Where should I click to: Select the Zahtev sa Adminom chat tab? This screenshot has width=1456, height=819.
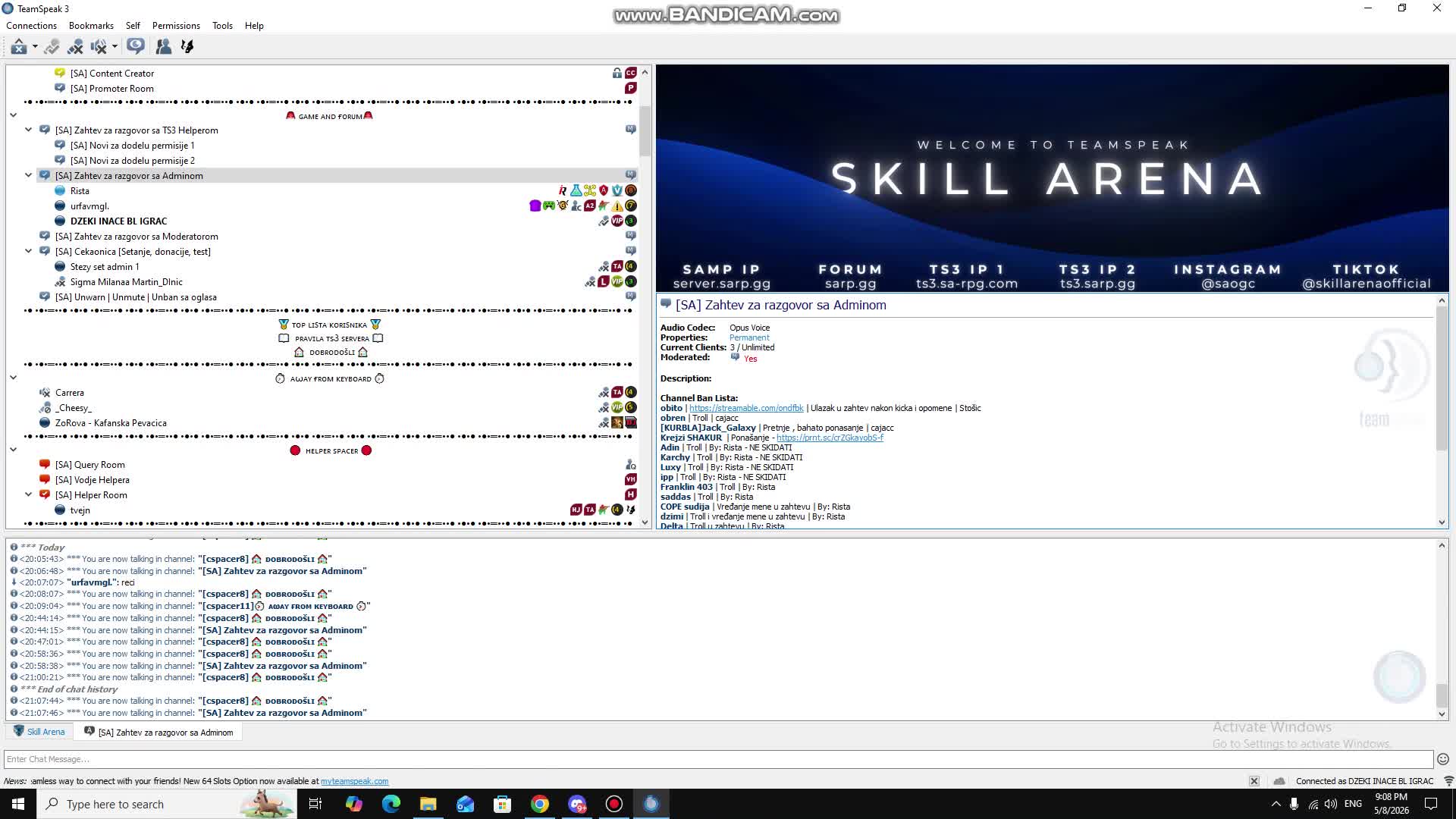tap(158, 732)
